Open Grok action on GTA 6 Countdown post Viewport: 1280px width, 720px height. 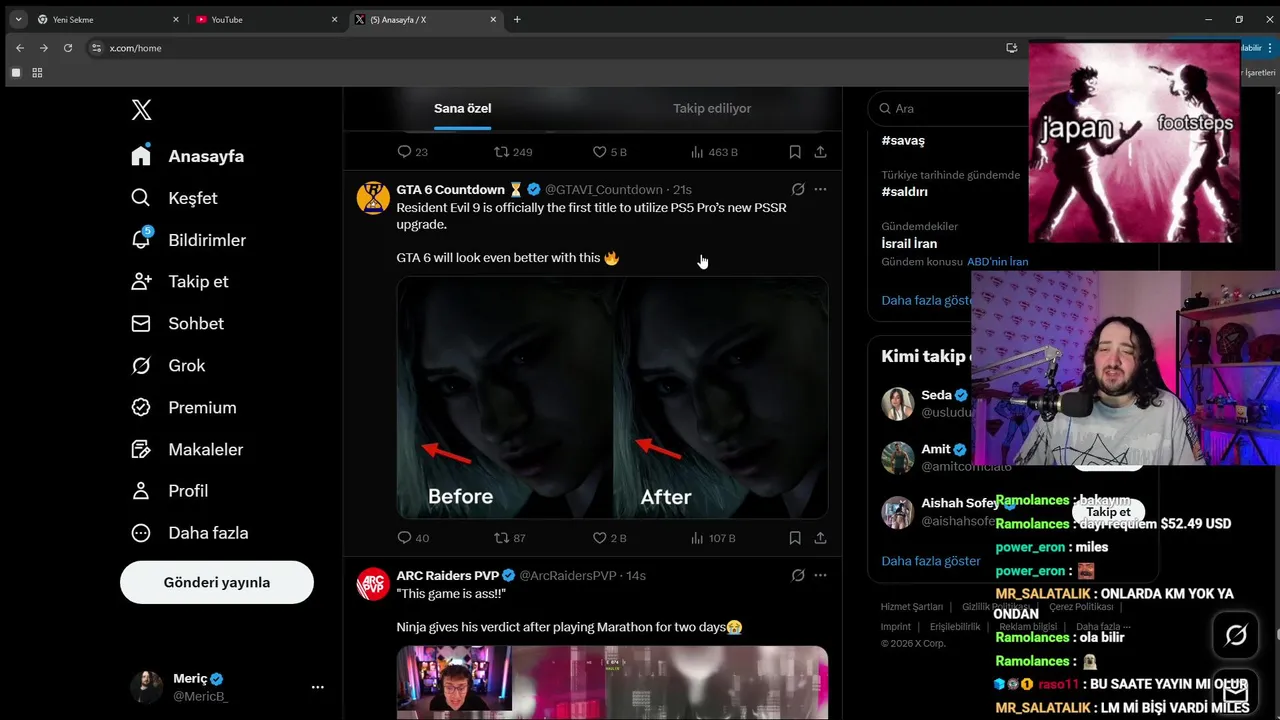click(x=798, y=189)
